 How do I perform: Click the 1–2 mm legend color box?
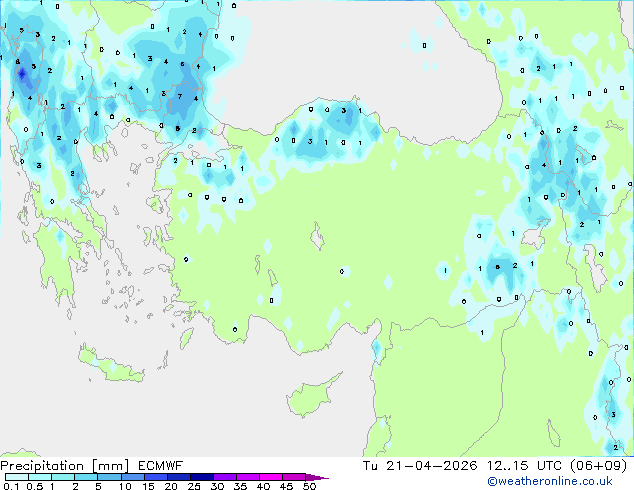point(63,477)
